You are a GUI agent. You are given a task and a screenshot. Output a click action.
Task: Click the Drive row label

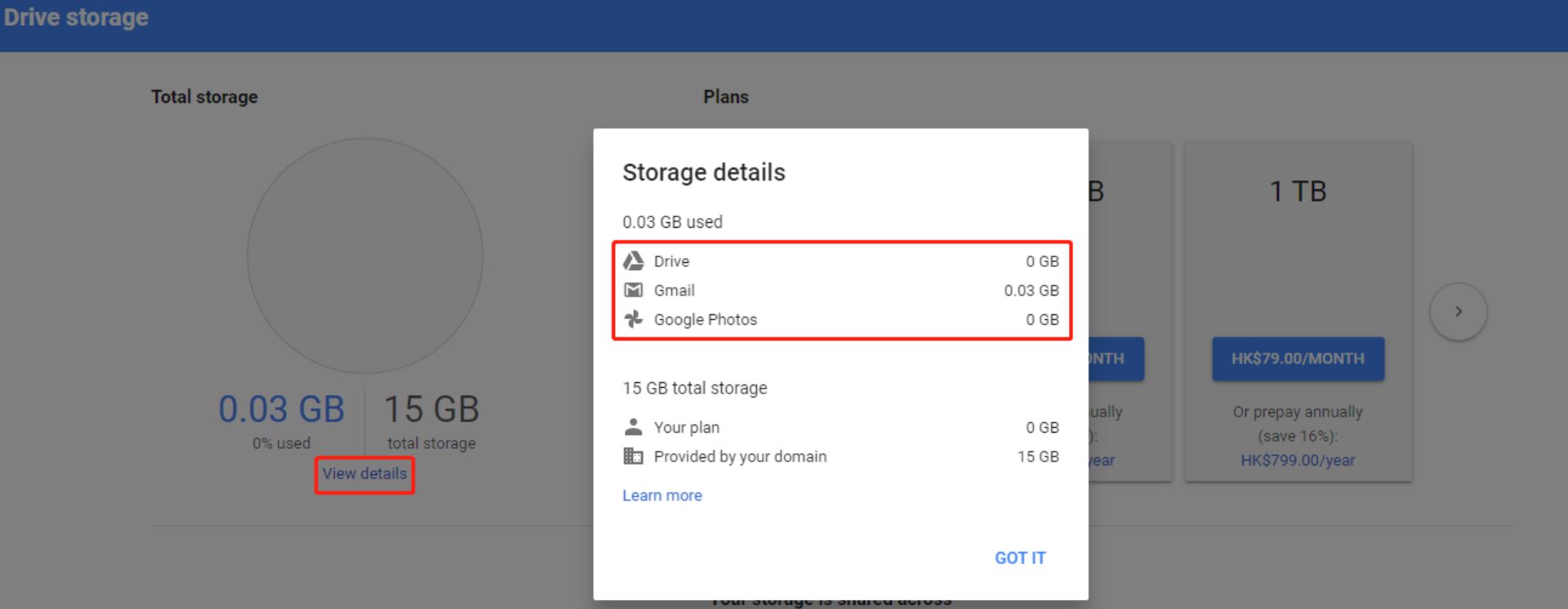pos(671,261)
